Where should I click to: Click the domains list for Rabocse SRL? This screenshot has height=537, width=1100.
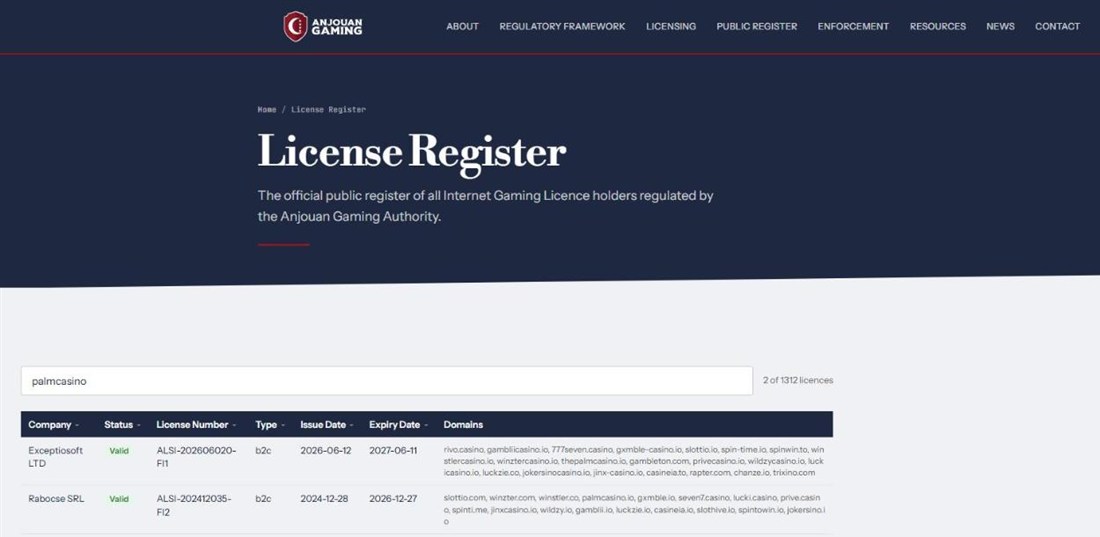632,510
